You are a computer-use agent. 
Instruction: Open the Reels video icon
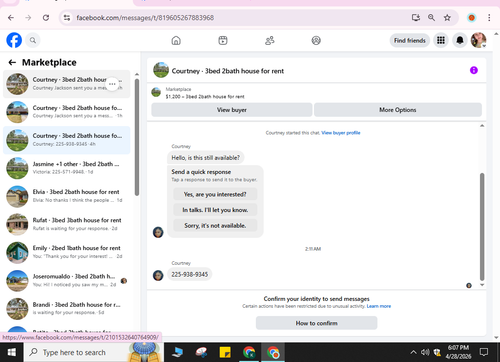(x=223, y=40)
